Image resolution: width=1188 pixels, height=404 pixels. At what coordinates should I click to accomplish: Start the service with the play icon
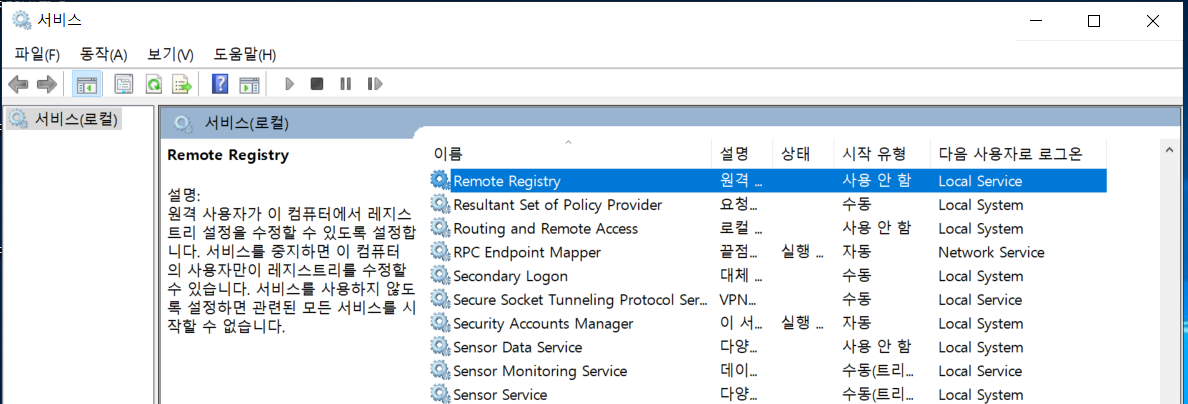[x=289, y=84]
